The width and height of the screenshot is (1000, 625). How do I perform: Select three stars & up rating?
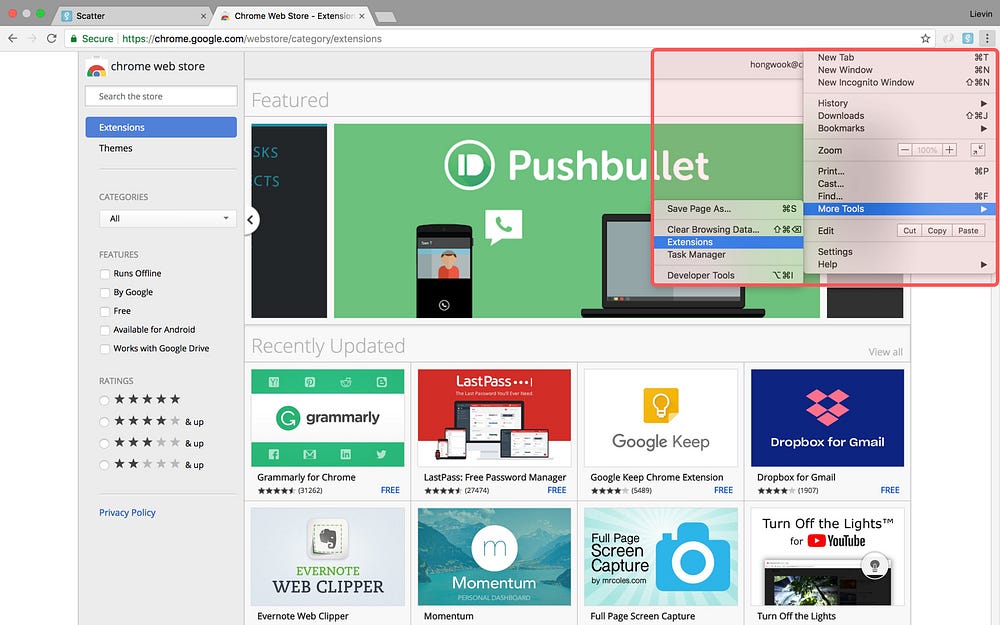(104, 443)
